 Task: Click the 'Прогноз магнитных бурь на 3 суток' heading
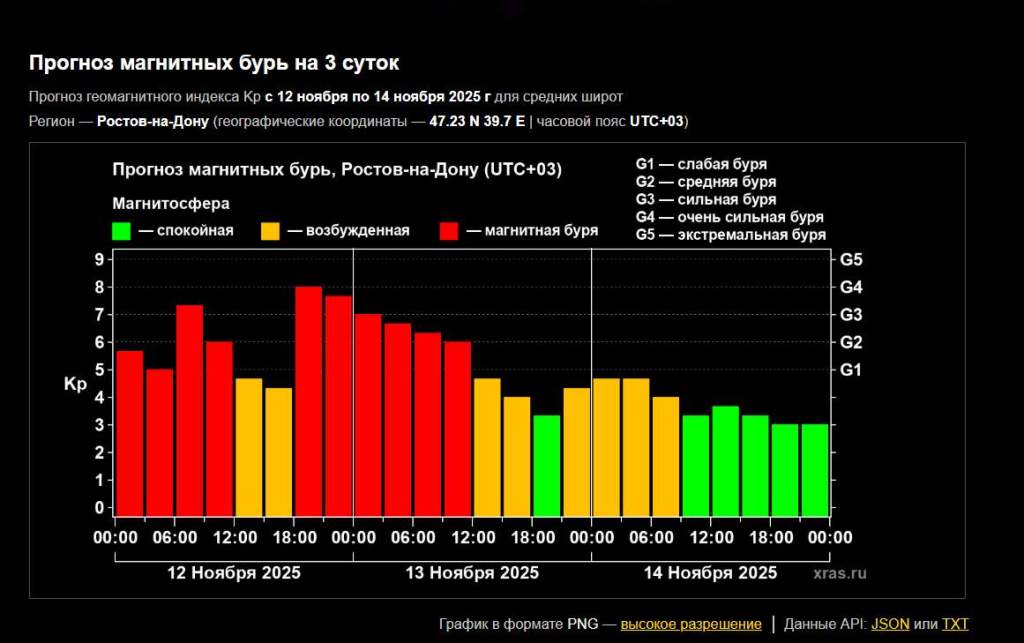[213, 64]
